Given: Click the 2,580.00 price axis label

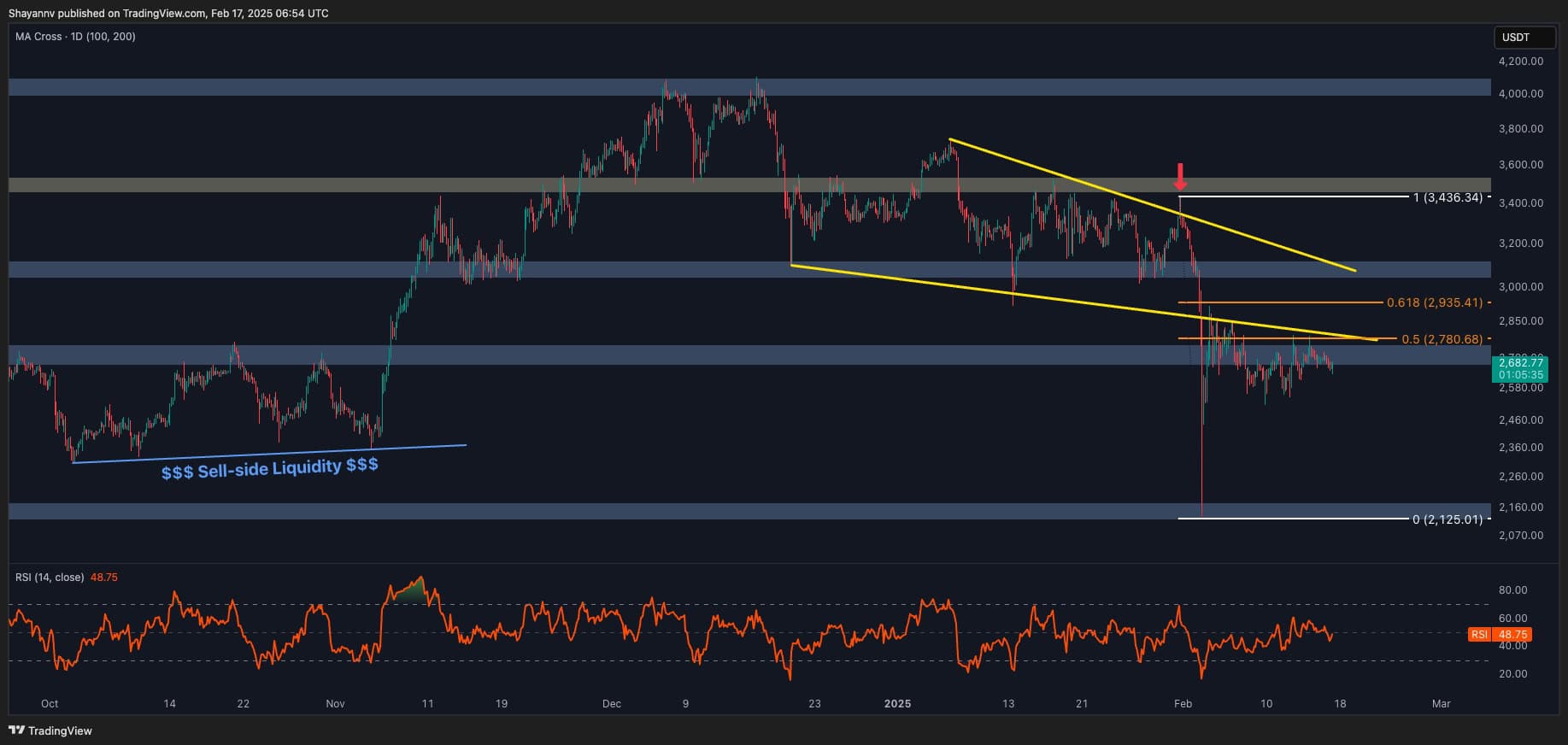Looking at the screenshot, I should pyautogui.click(x=1520, y=388).
